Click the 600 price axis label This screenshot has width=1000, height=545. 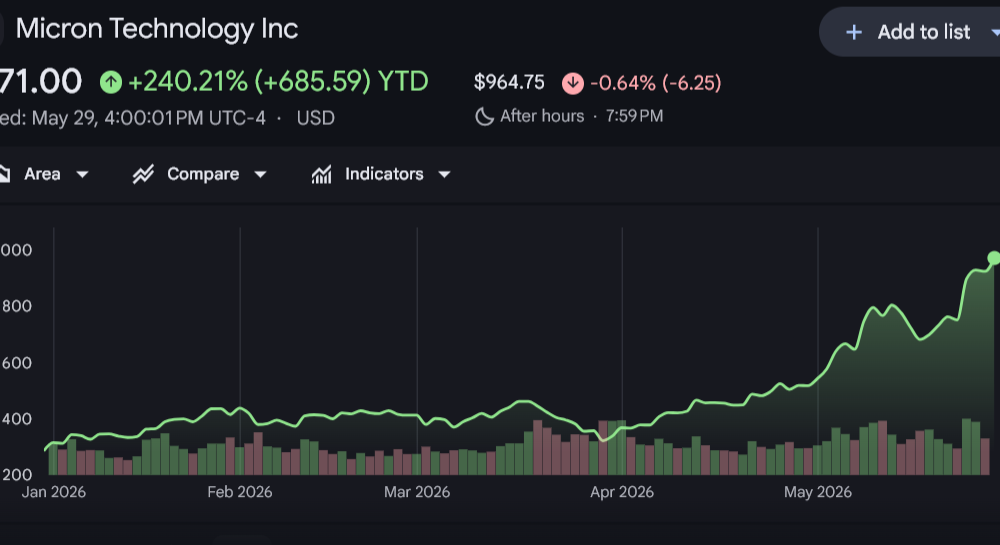17,363
